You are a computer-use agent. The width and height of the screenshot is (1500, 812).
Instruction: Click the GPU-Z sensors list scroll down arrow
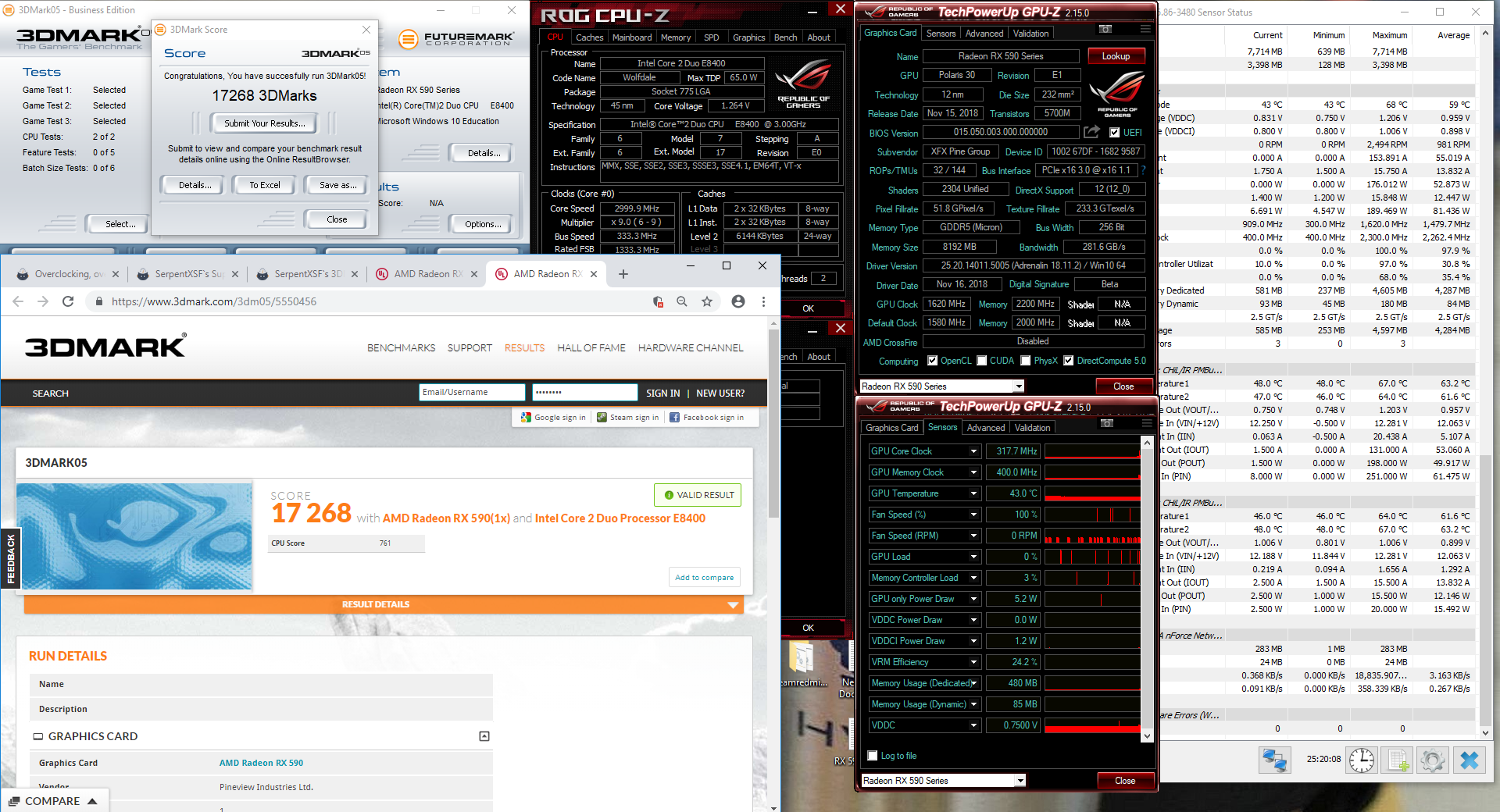click(1147, 735)
